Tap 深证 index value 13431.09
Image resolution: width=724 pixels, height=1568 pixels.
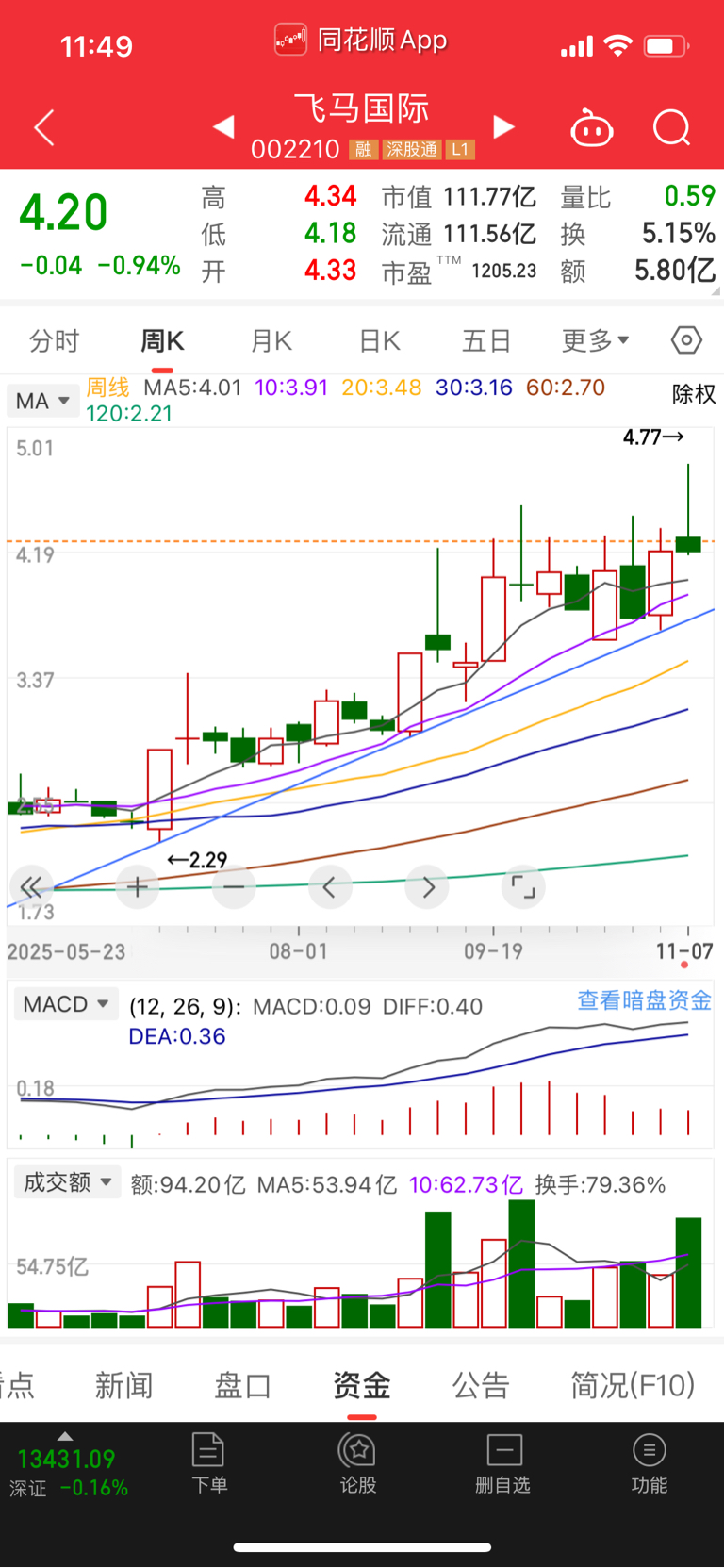(66, 1460)
